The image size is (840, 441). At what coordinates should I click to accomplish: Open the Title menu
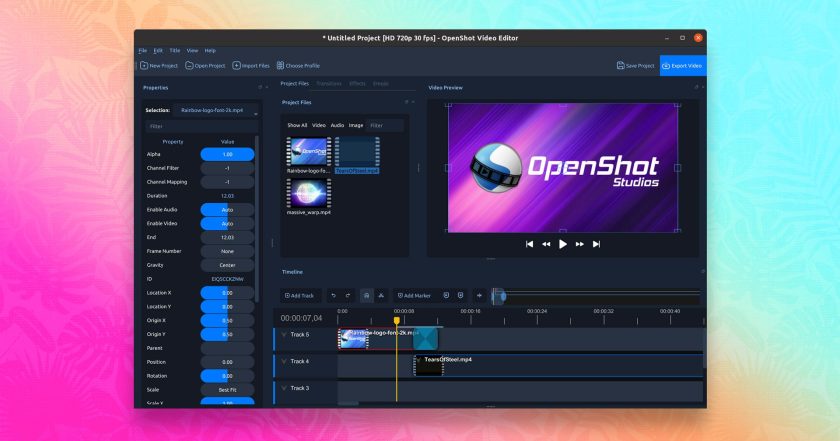(x=175, y=51)
